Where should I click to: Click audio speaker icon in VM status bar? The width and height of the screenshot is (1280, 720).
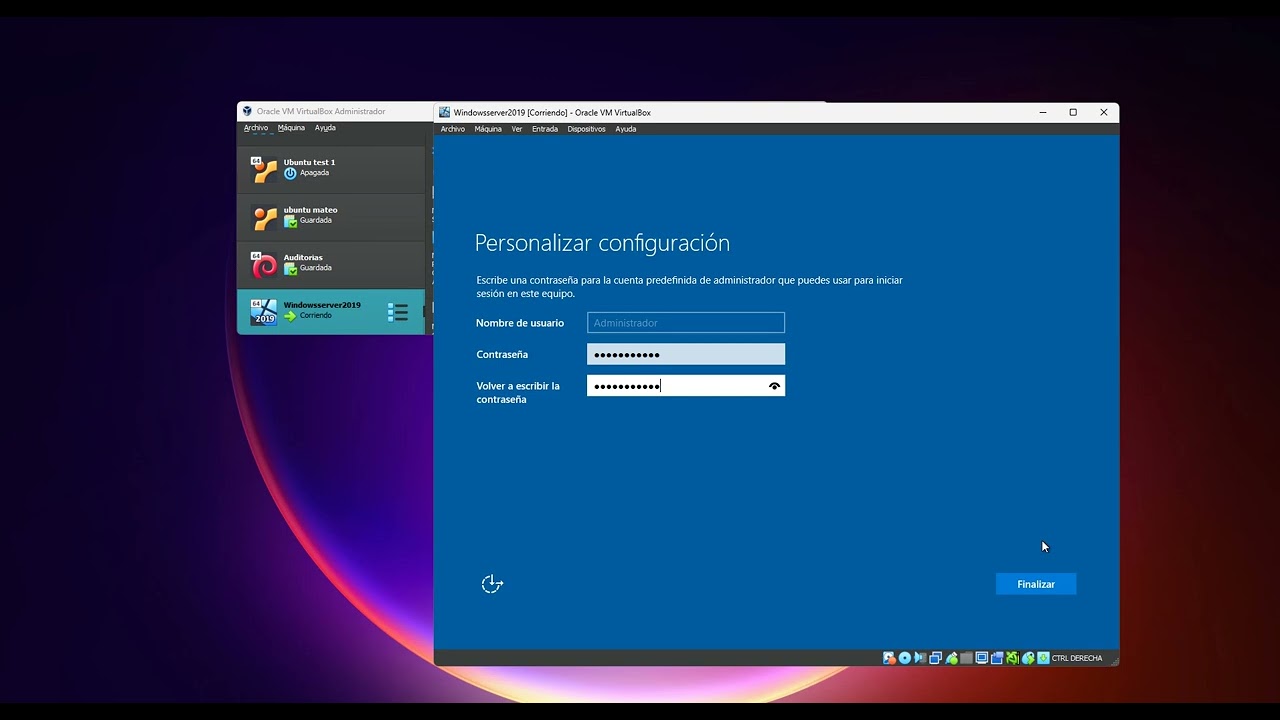click(x=920, y=658)
